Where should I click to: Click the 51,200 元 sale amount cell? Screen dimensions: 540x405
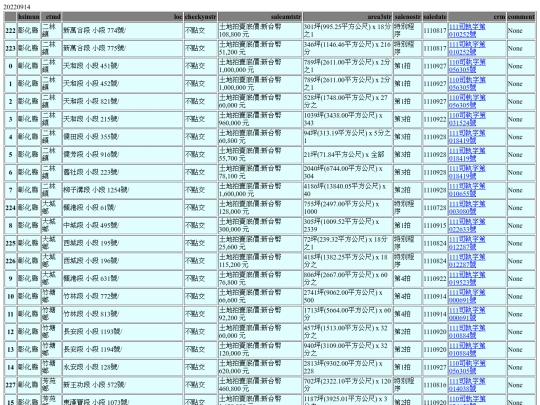click(260, 49)
